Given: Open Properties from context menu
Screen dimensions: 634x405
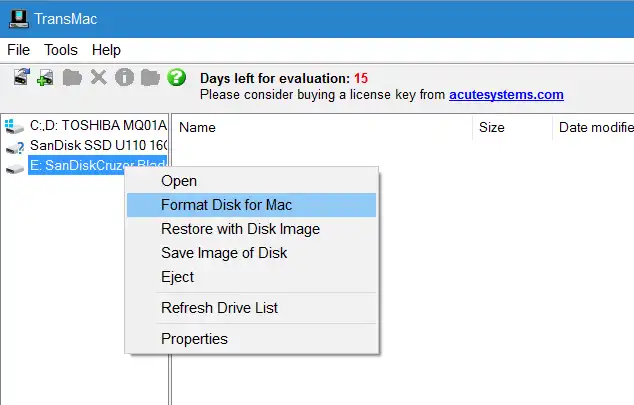Looking at the screenshot, I should pos(194,339).
